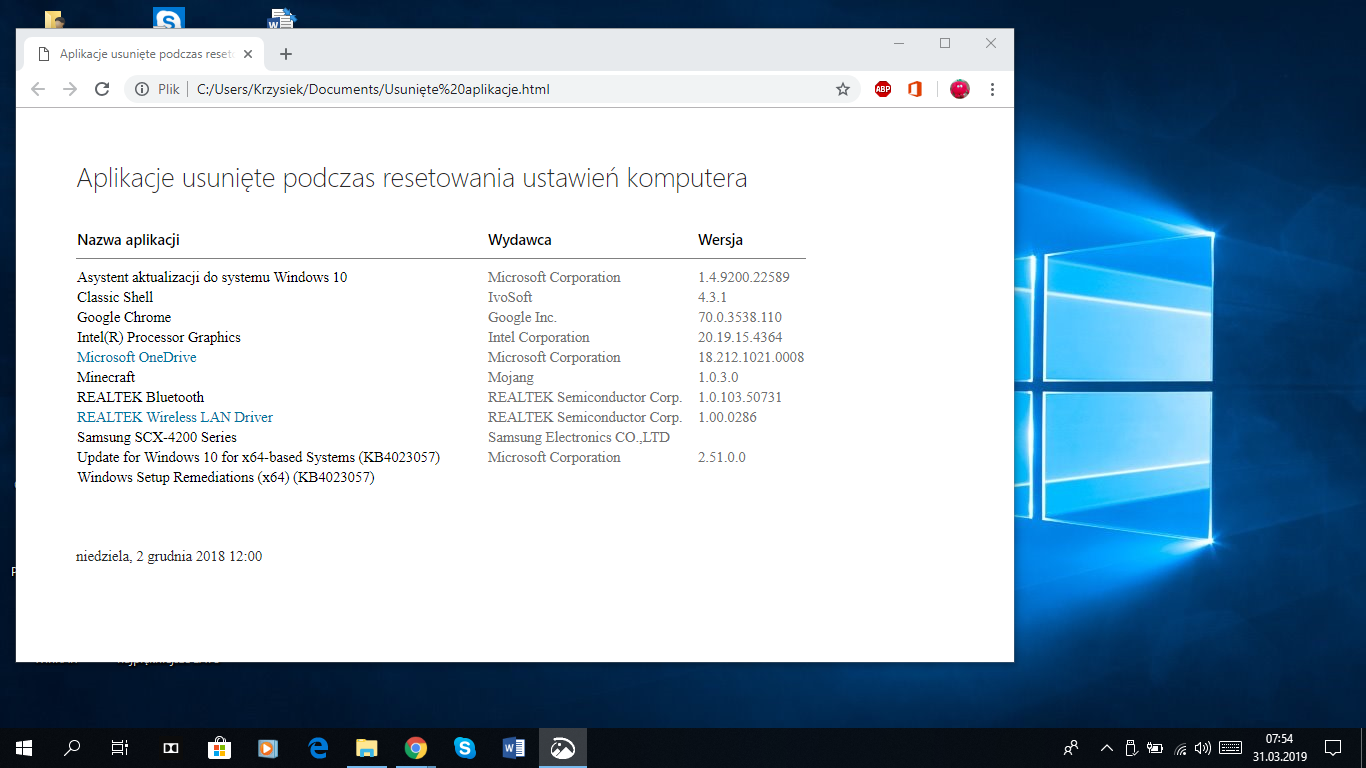Open the Wi-Fi network tray icon

pos(1180,747)
